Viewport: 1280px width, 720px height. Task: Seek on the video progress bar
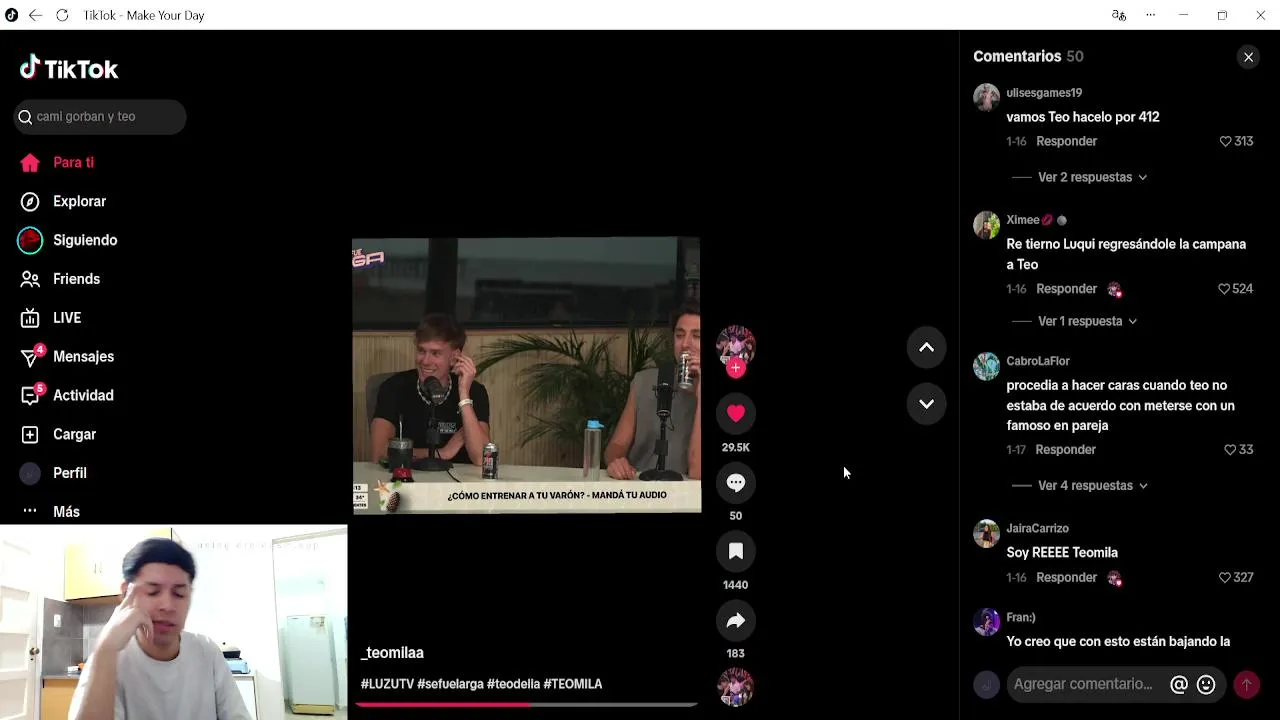[x=526, y=705]
